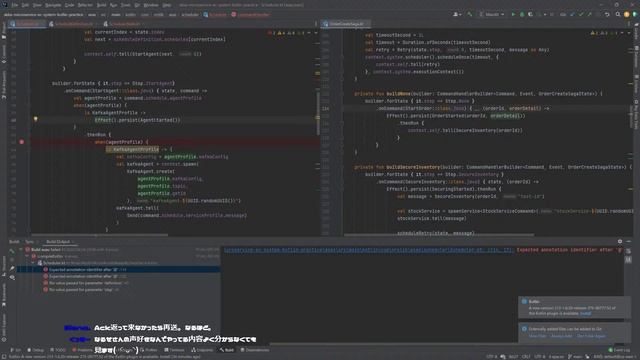The width and height of the screenshot is (640, 360).
Task: Start debugging with the bug icon
Action: point(522,14)
